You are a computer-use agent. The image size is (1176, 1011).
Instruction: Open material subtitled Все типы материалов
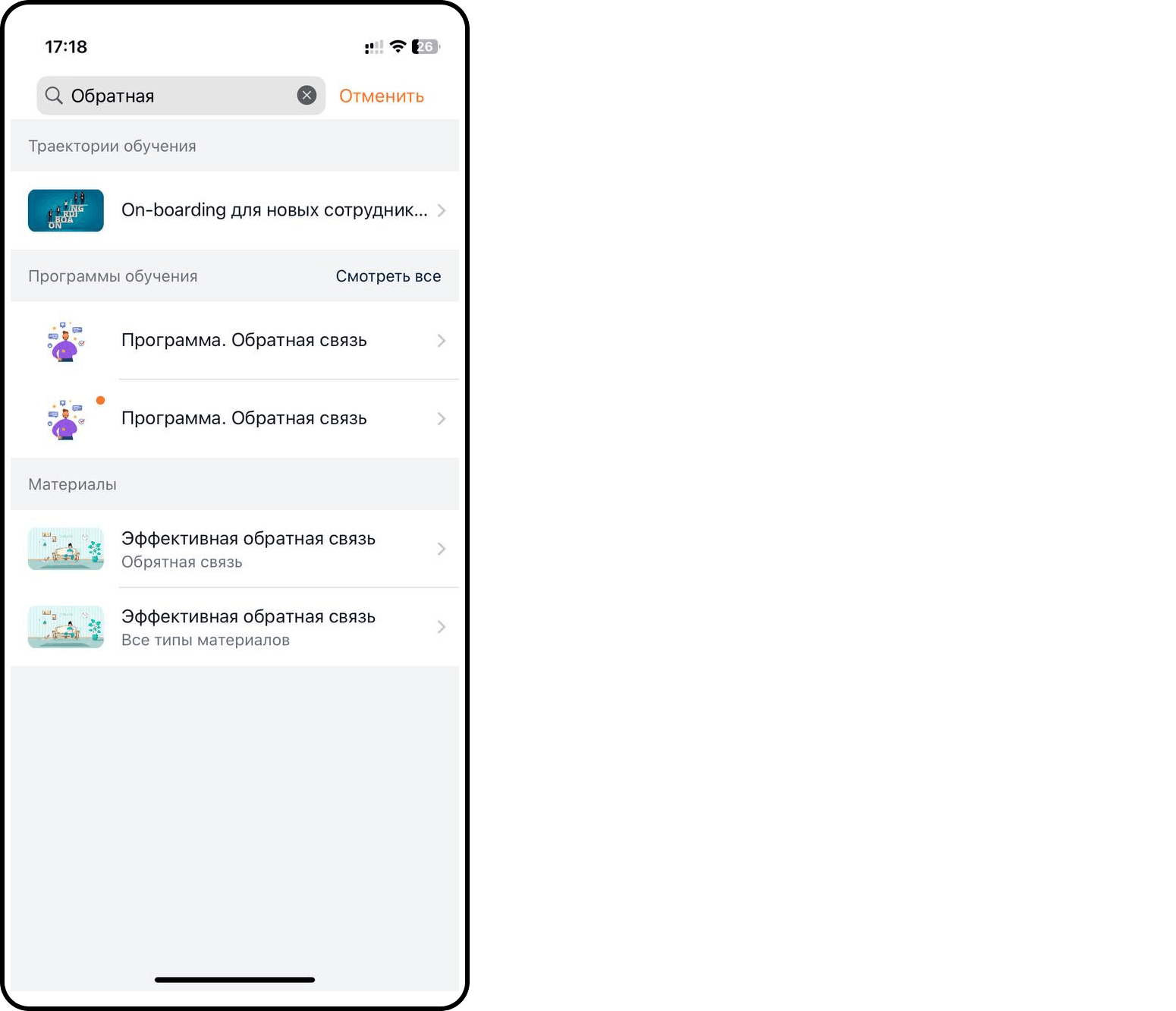click(234, 627)
